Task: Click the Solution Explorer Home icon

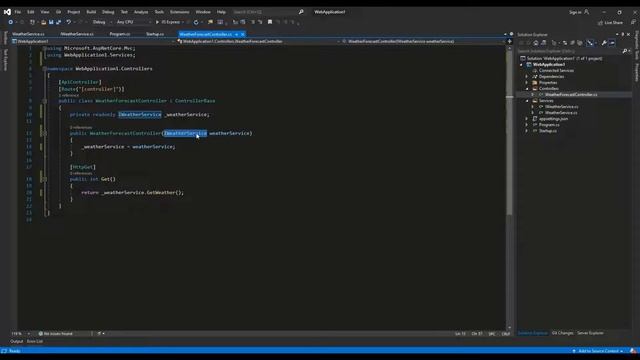Action: tap(536, 43)
